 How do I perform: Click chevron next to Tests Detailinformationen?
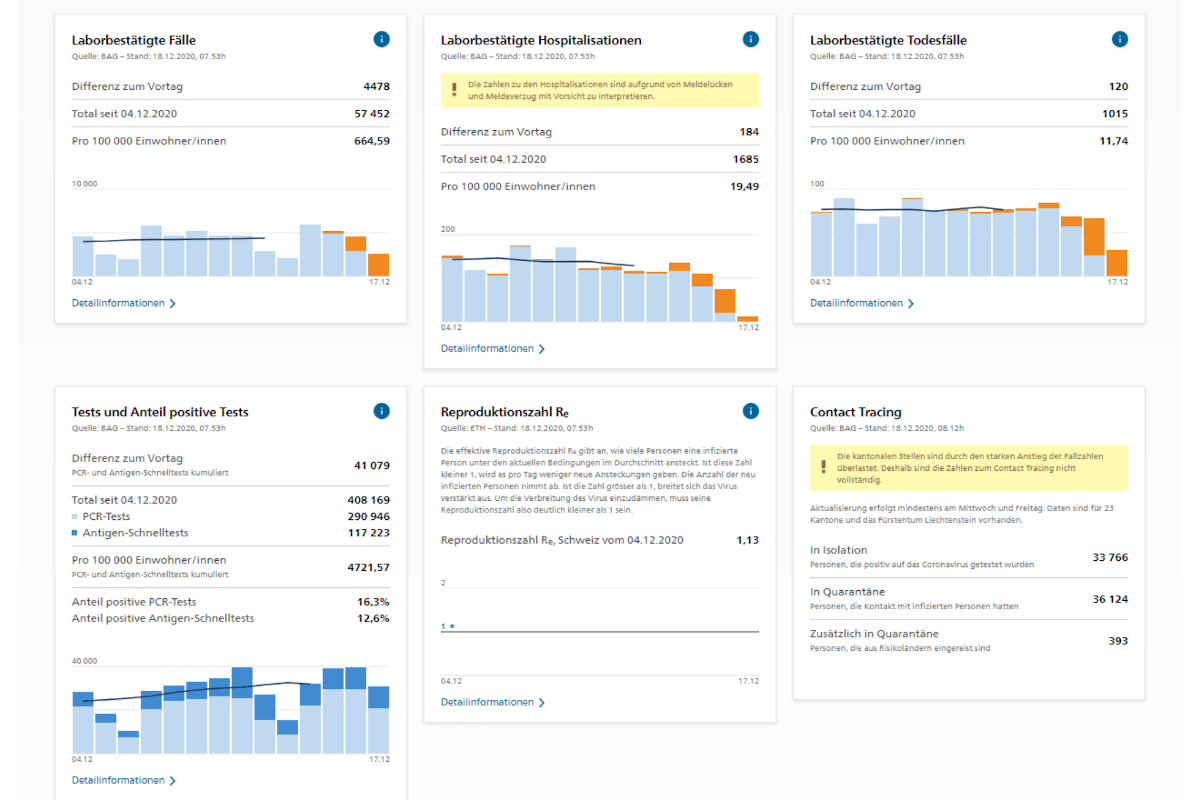(173, 780)
